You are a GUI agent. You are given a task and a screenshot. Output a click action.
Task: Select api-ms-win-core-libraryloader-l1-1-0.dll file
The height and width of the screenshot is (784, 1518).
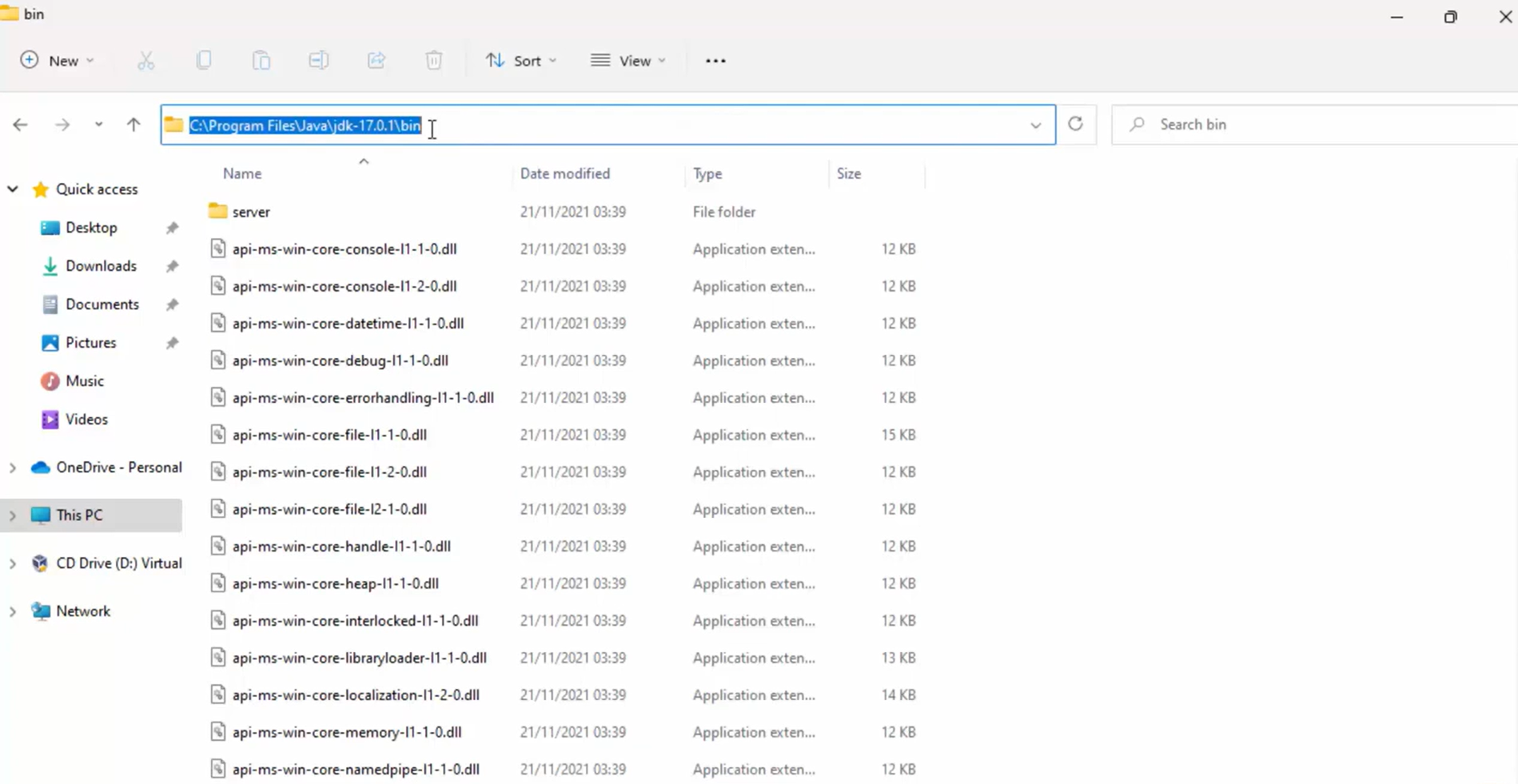pos(359,658)
